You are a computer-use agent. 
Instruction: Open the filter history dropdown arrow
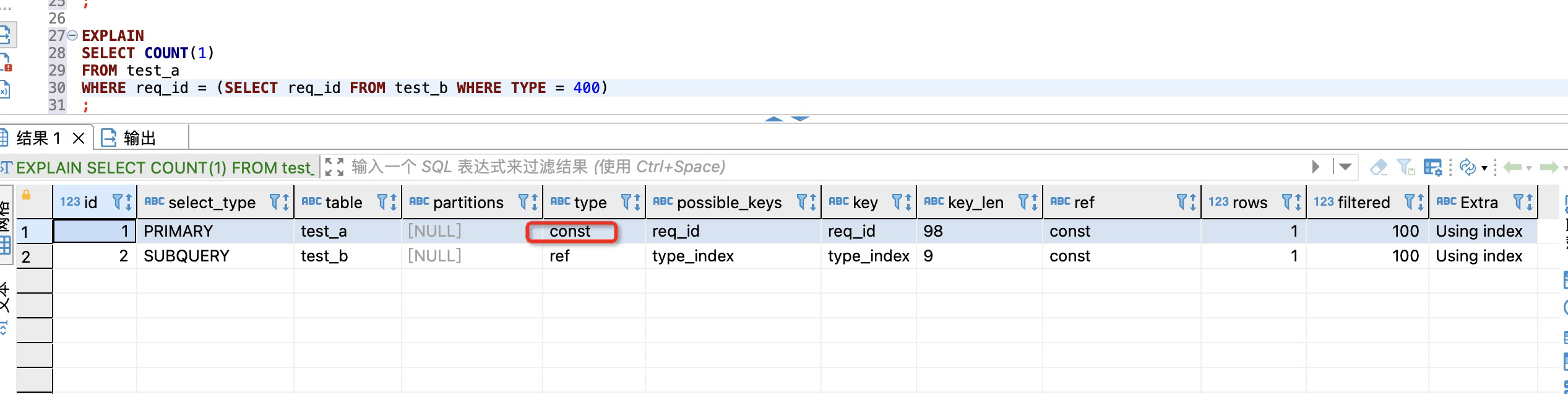click(1345, 167)
